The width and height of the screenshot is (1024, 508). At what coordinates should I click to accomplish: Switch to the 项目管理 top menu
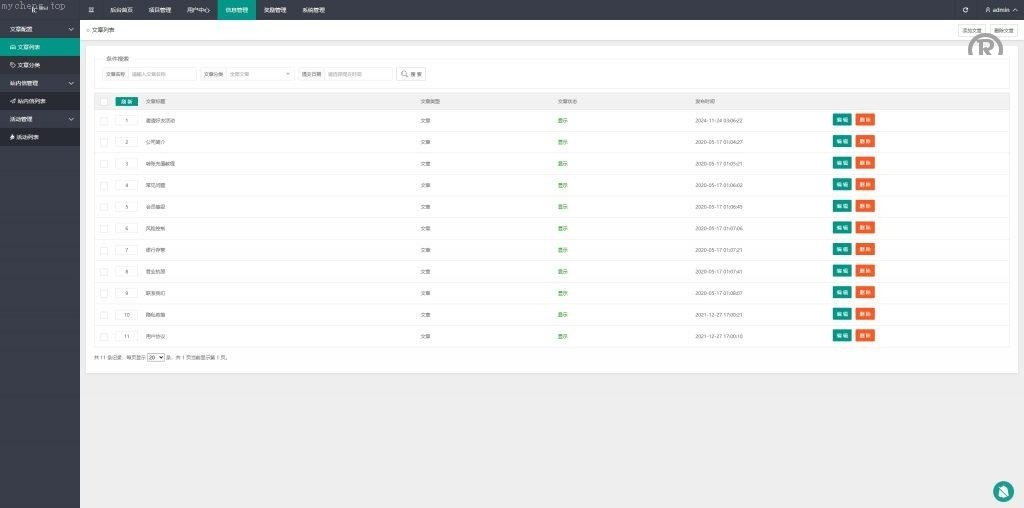coord(159,9)
